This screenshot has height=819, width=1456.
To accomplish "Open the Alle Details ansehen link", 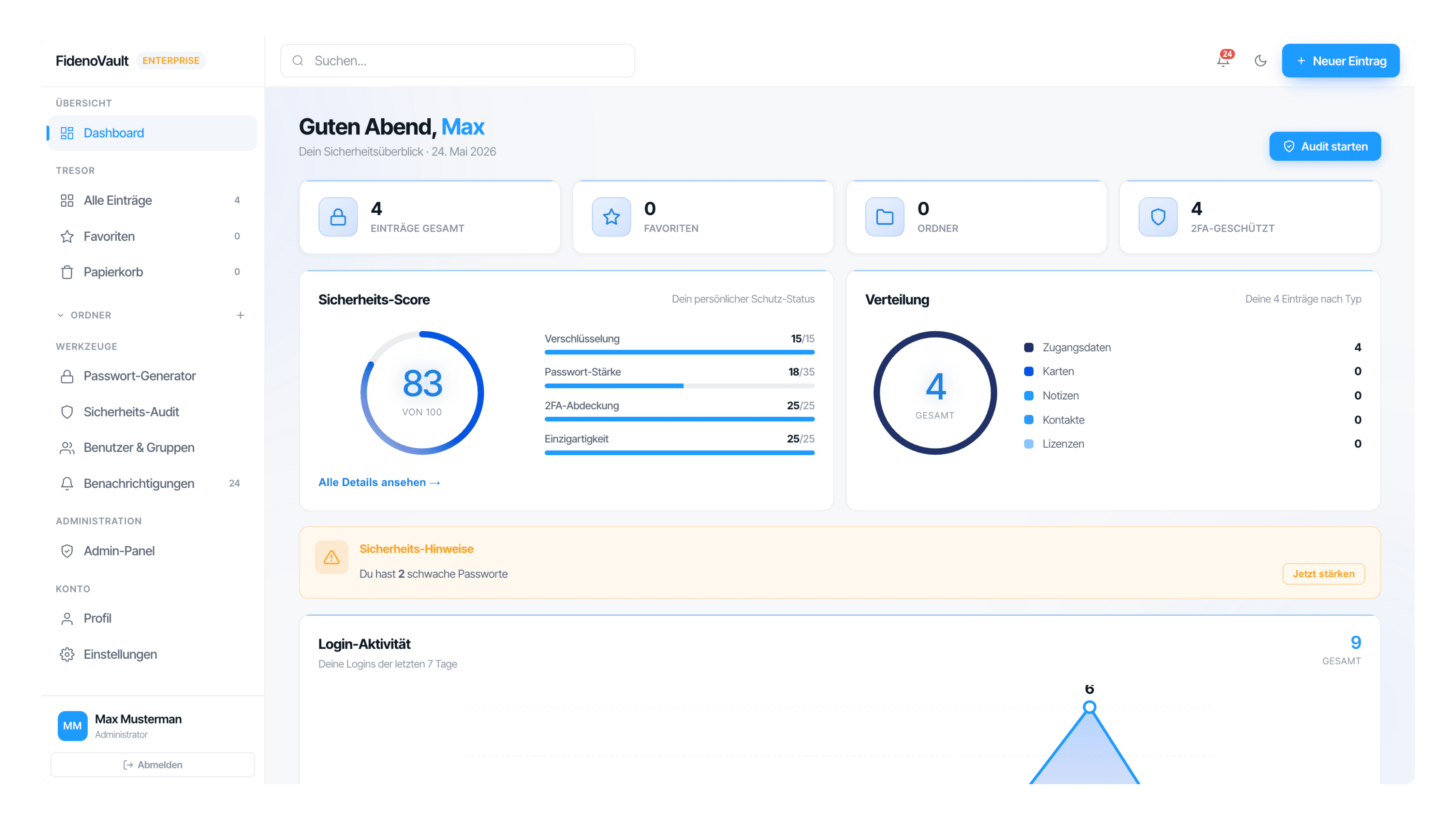I will pos(379,483).
